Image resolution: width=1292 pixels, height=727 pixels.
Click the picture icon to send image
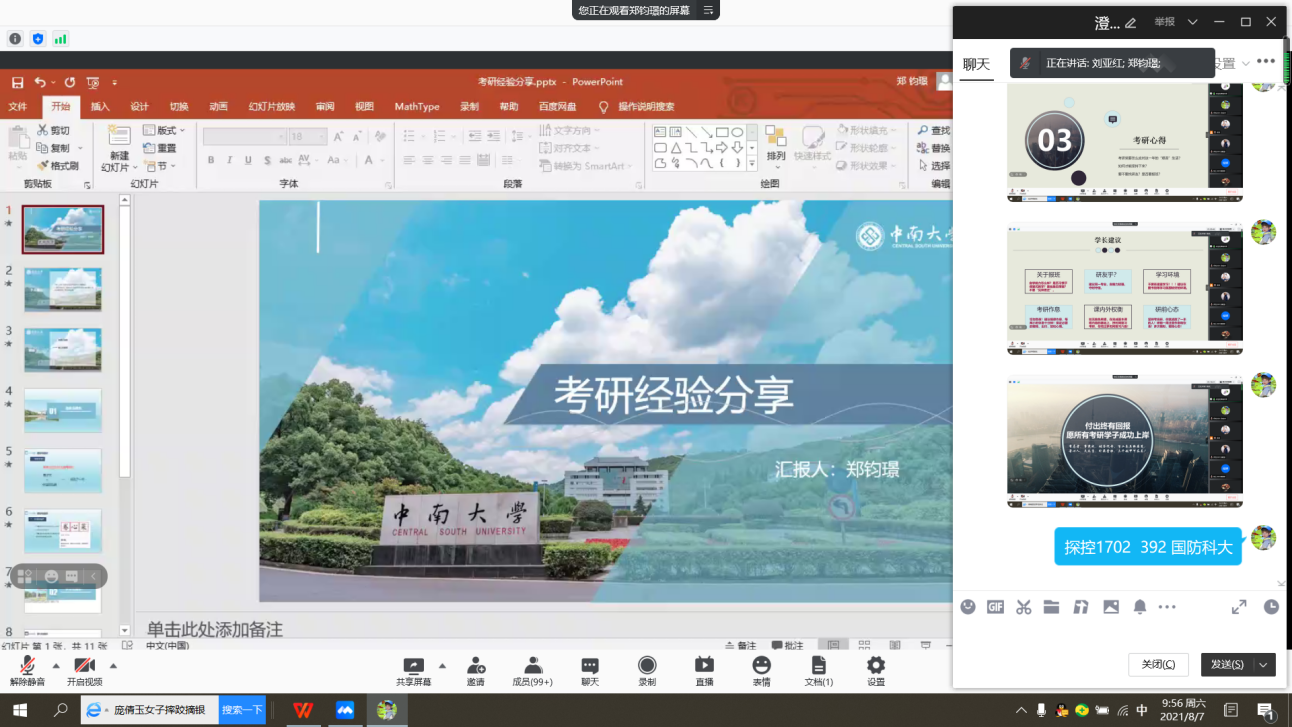tap(1111, 607)
